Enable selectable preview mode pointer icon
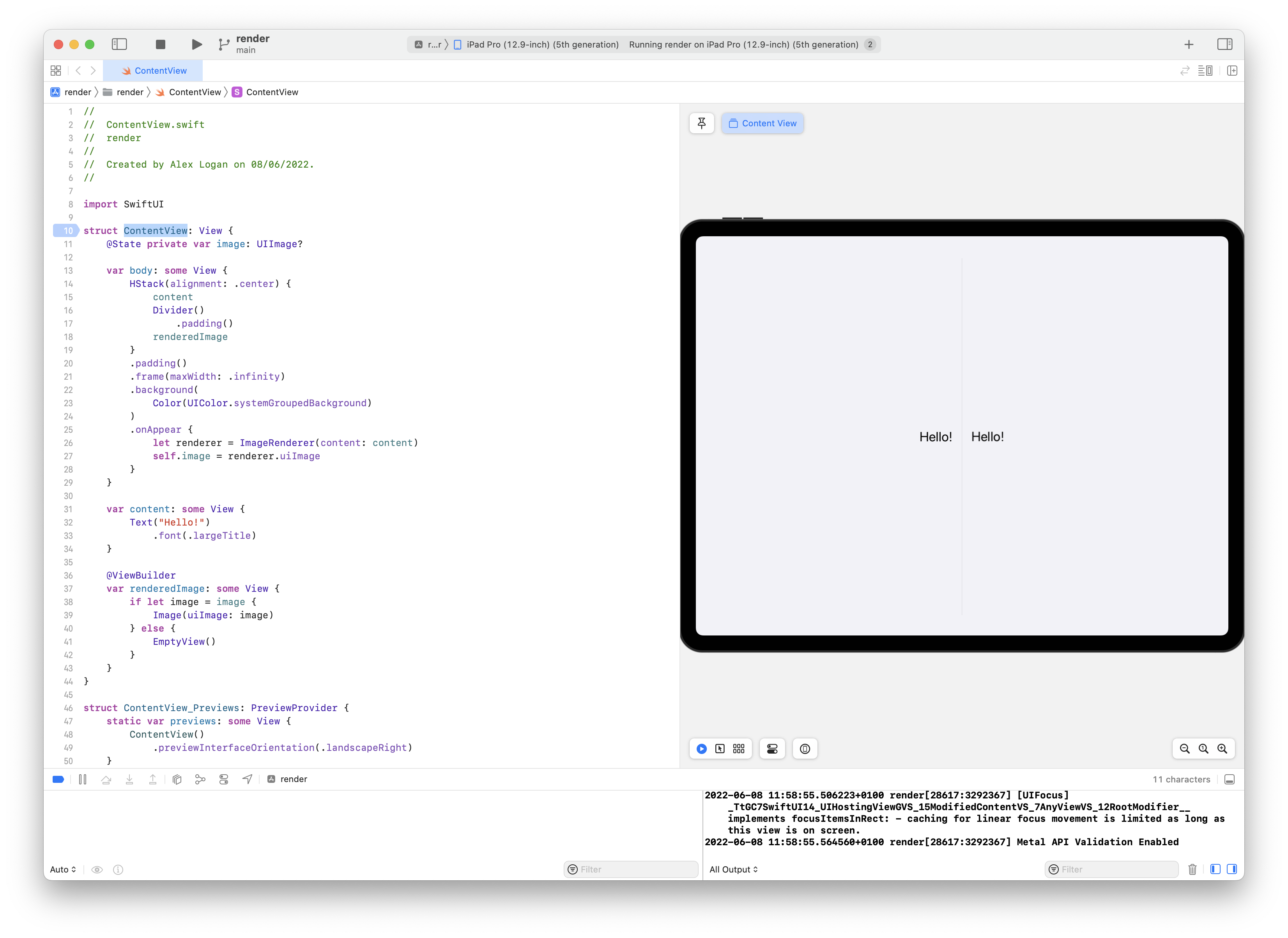The width and height of the screenshot is (1288, 938). [720, 749]
